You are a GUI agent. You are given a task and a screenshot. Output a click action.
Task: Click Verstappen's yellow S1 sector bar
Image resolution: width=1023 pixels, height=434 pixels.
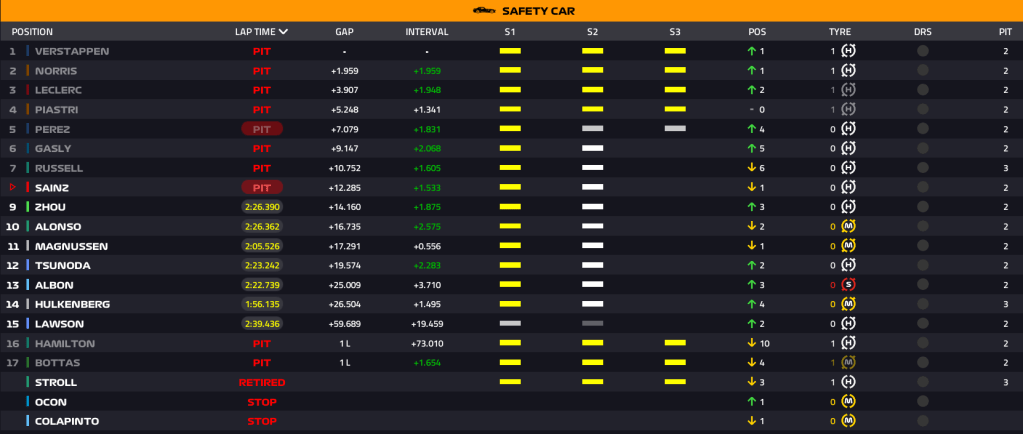point(510,51)
